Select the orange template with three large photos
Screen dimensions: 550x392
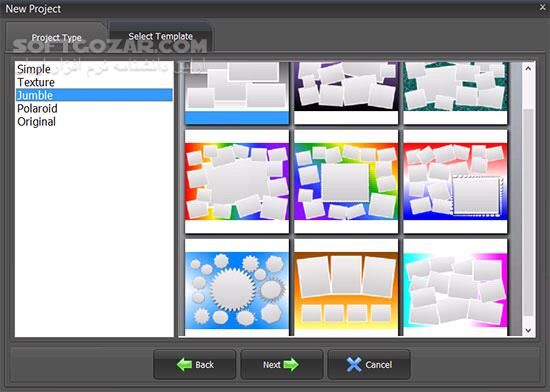click(346, 288)
